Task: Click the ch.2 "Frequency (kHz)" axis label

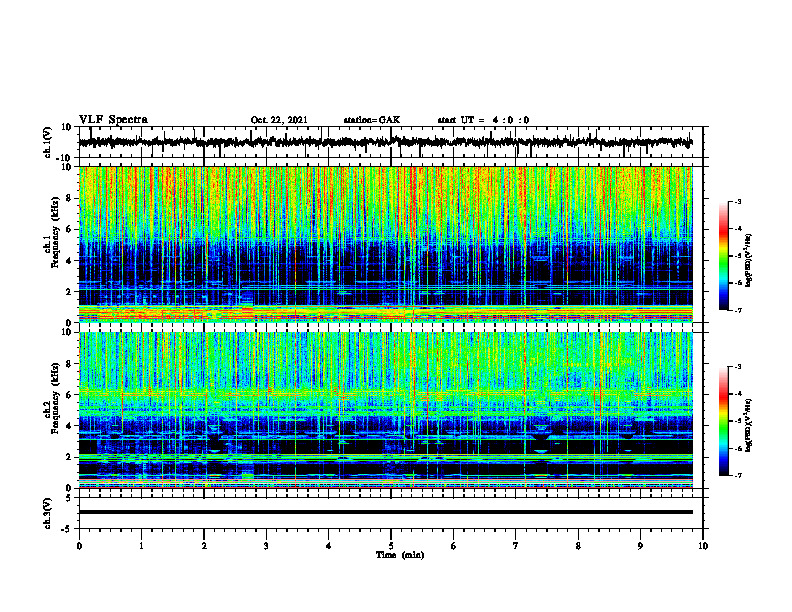Action: tap(55, 398)
